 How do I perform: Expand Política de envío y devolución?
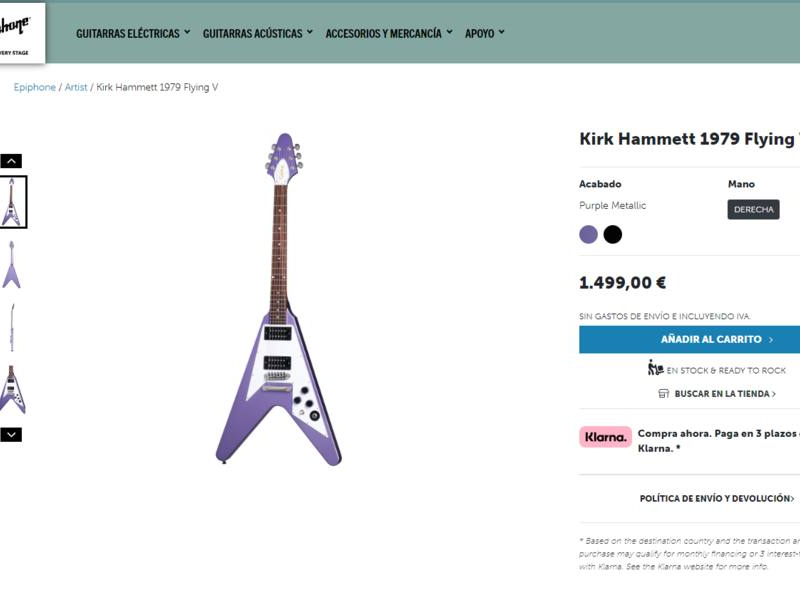click(716, 498)
